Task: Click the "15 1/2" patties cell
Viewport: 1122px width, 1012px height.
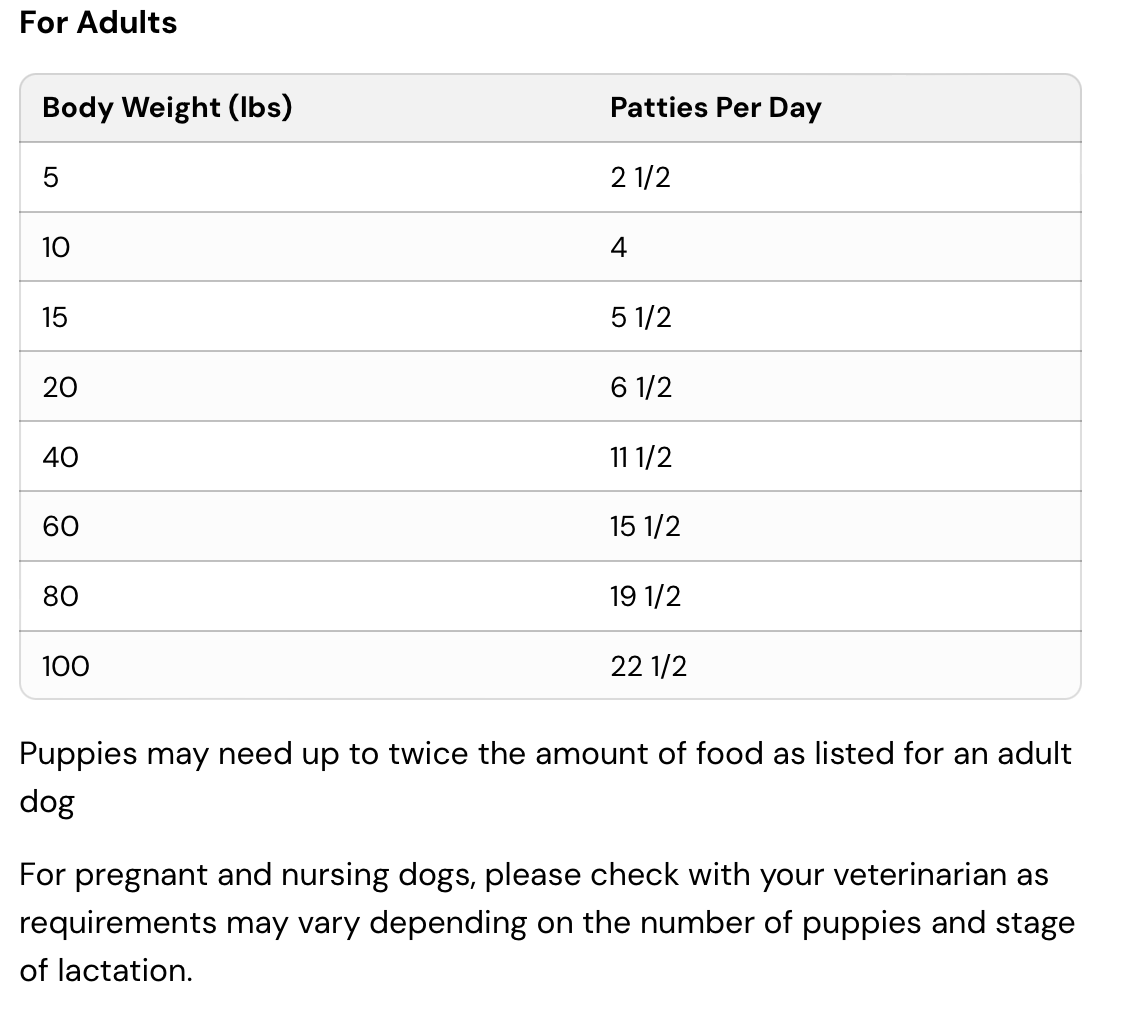Action: [645, 526]
